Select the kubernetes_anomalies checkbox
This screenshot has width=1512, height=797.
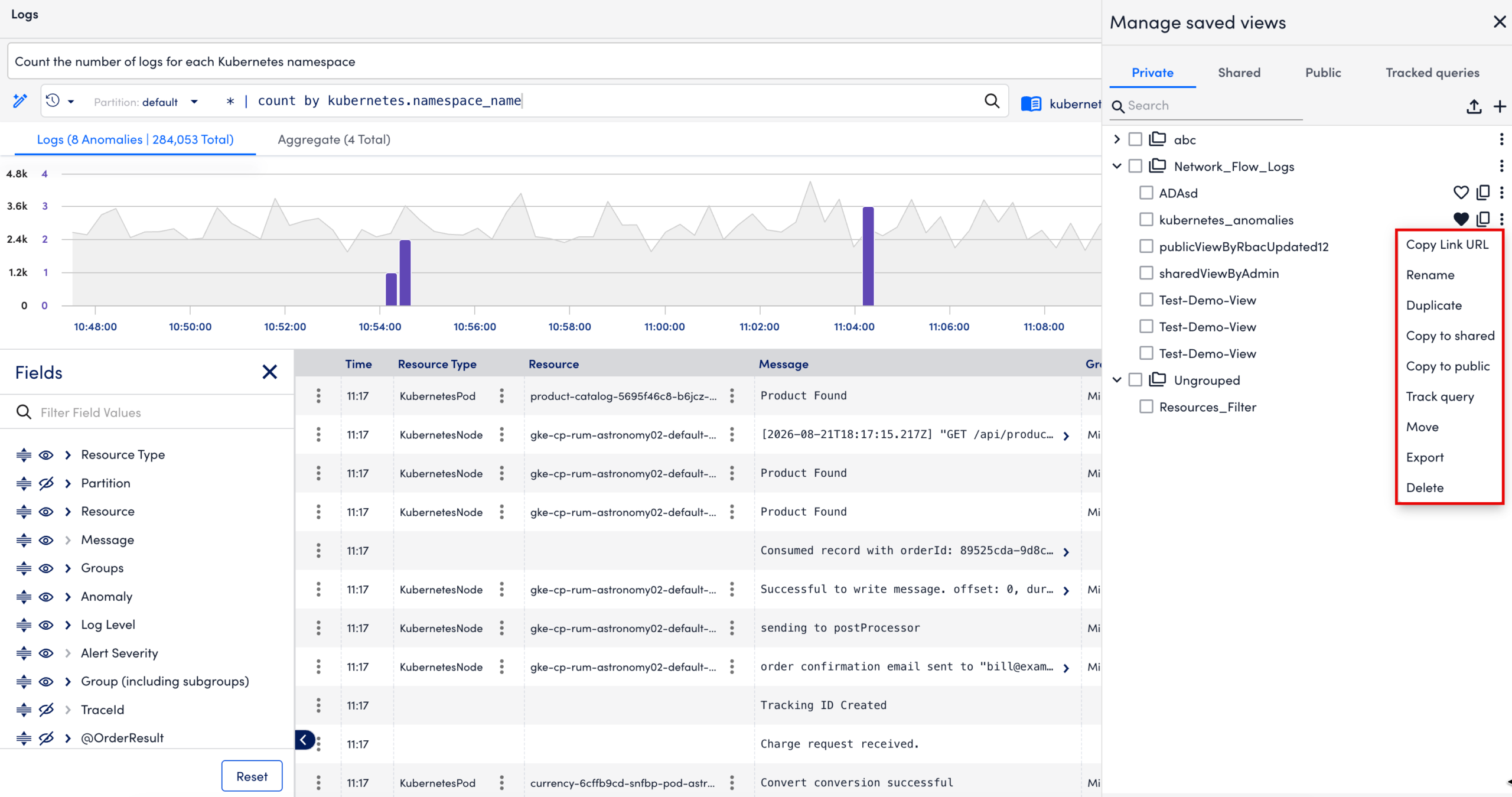coord(1146,219)
